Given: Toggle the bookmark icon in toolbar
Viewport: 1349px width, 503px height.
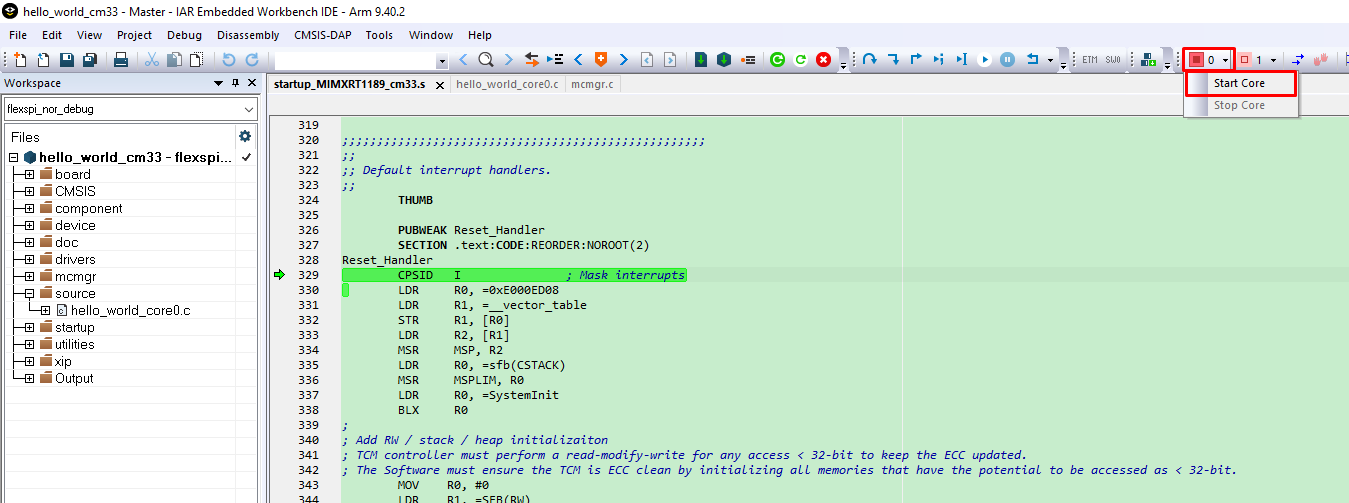Looking at the screenshot, I should coord(601,60).
